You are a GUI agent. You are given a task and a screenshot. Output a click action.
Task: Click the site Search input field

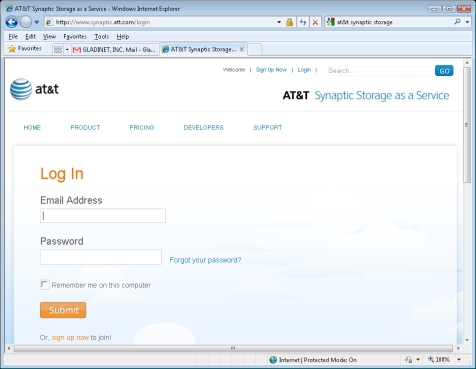click(x=379, y=71)
